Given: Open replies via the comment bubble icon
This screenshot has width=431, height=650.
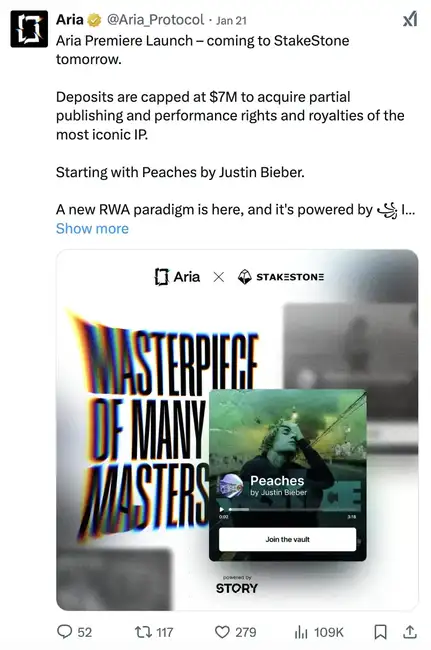Looking at the screenshot, I should 64,632.
